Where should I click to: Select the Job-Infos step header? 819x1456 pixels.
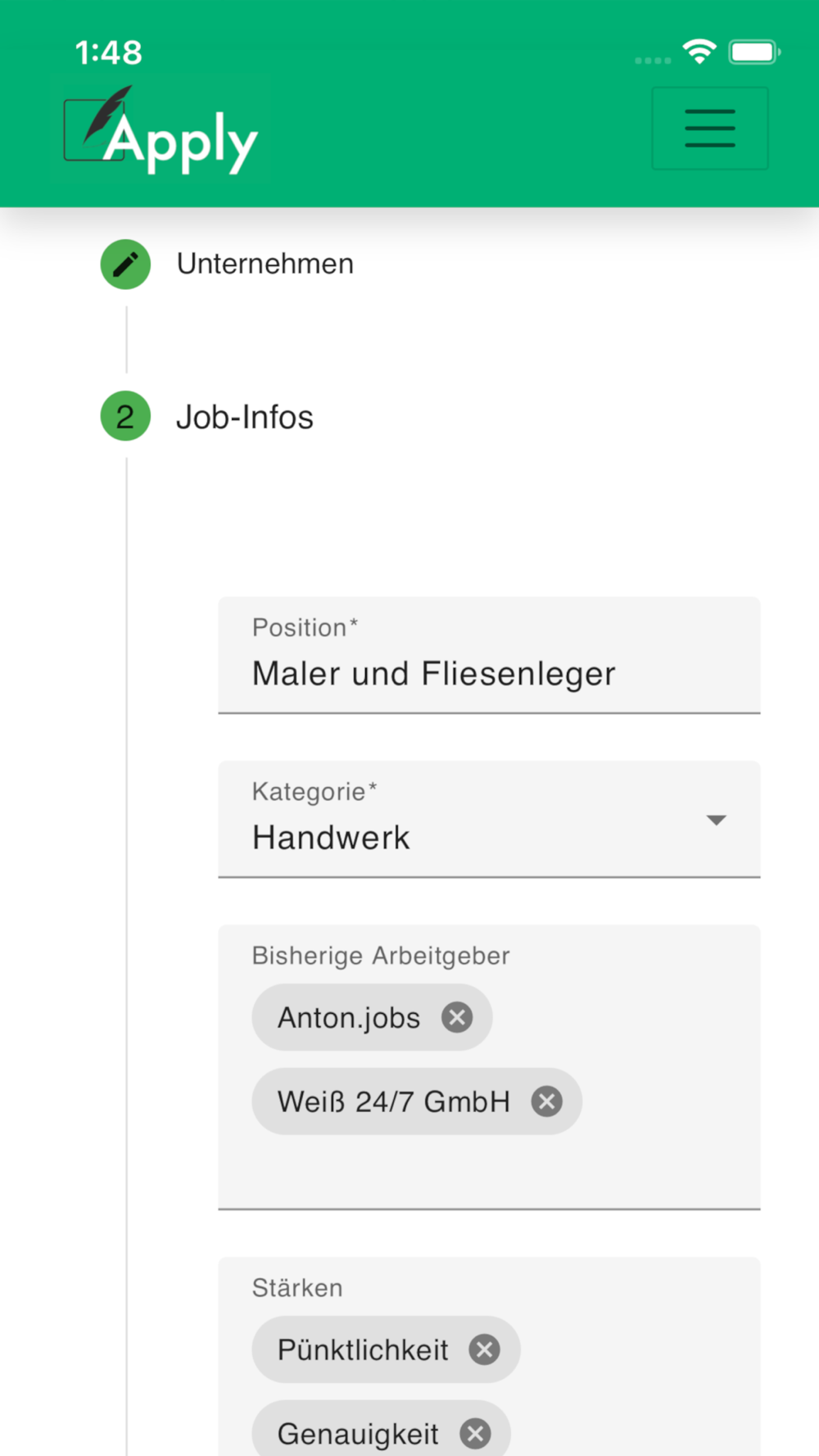(245, 417)
